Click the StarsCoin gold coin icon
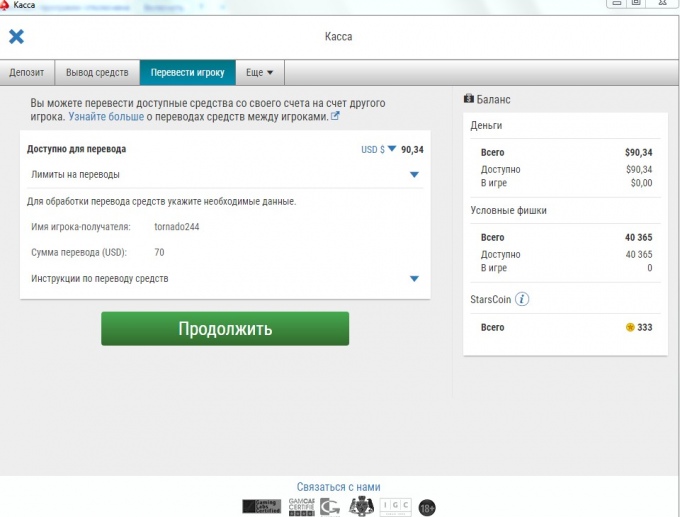The image size is (680, 517). click(630, 327)
